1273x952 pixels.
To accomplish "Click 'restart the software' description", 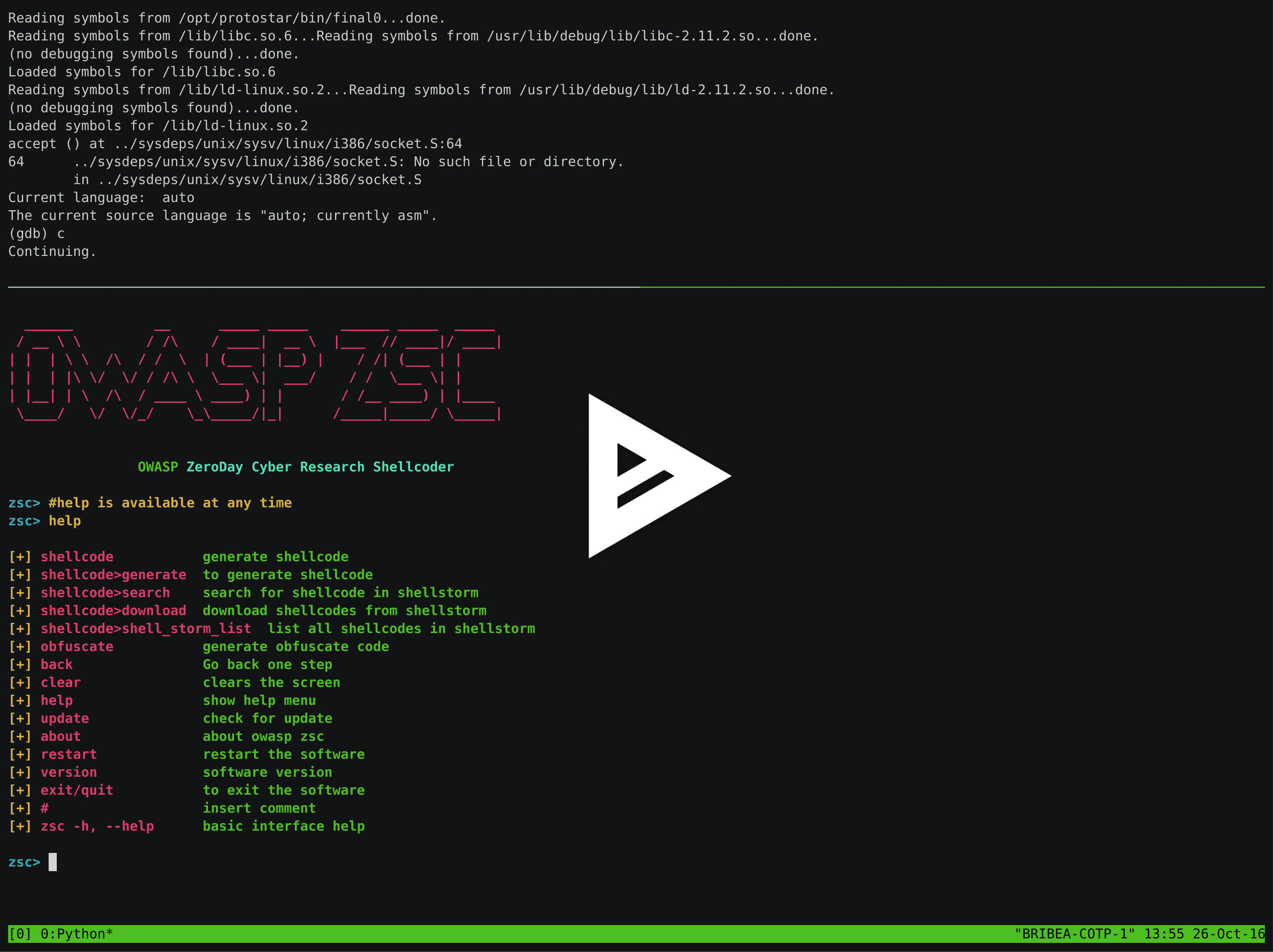I will [284, 754].
